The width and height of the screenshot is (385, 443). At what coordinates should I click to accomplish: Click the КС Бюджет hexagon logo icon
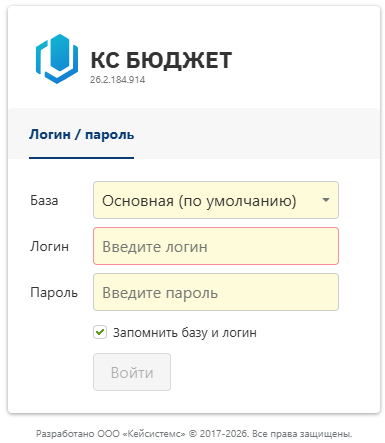pyautogui.click(x=57, y=59)
